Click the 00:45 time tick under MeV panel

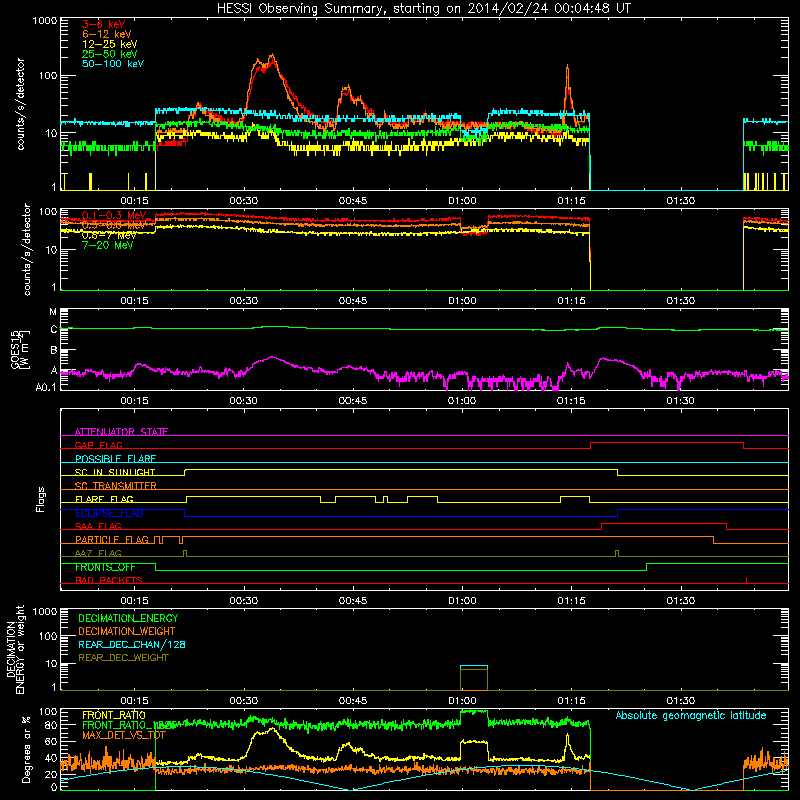(353, 301)
